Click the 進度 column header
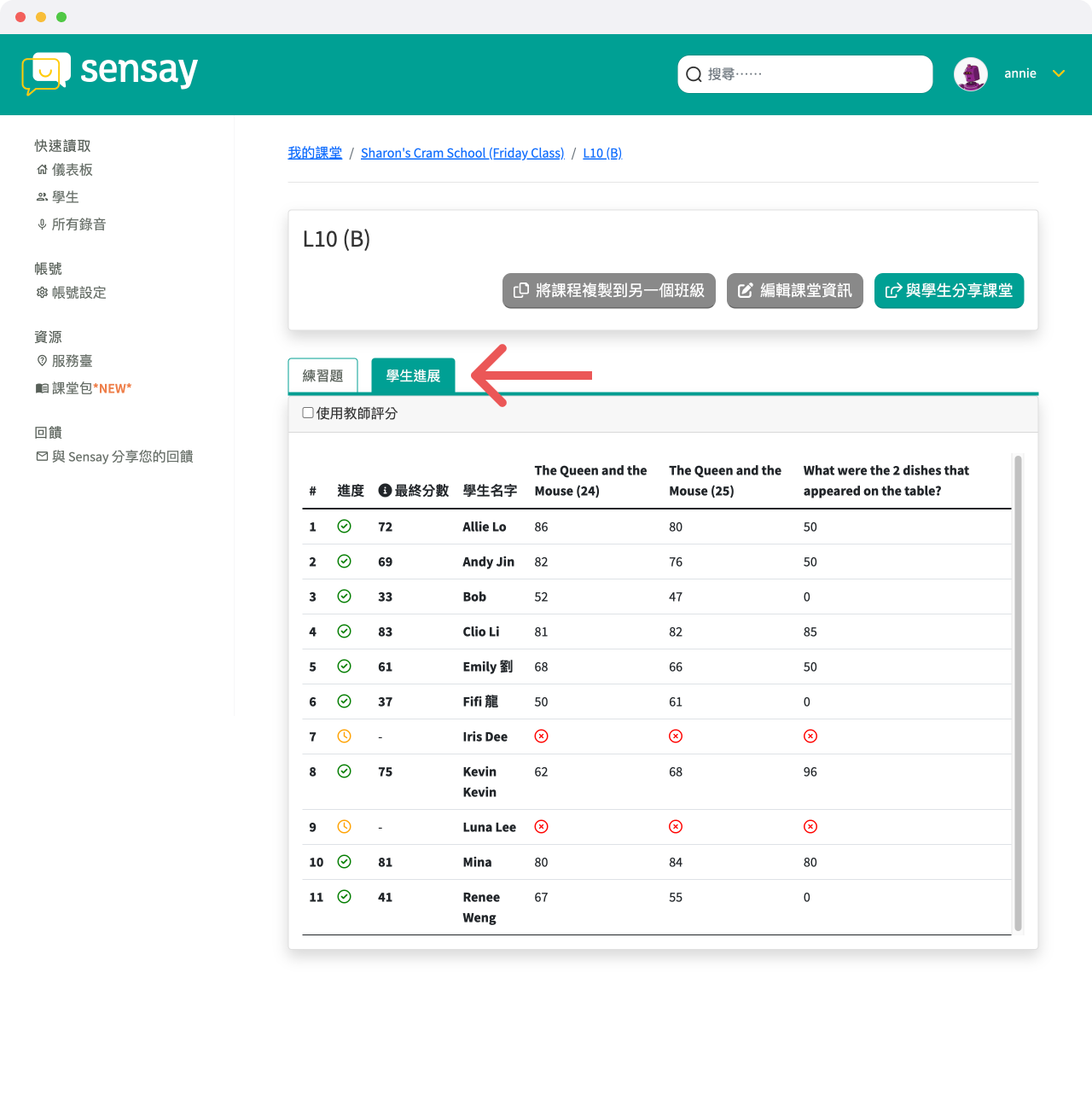Viewport: 1092px width, 1112px height. pyautogui.click(x=351, y=491)
